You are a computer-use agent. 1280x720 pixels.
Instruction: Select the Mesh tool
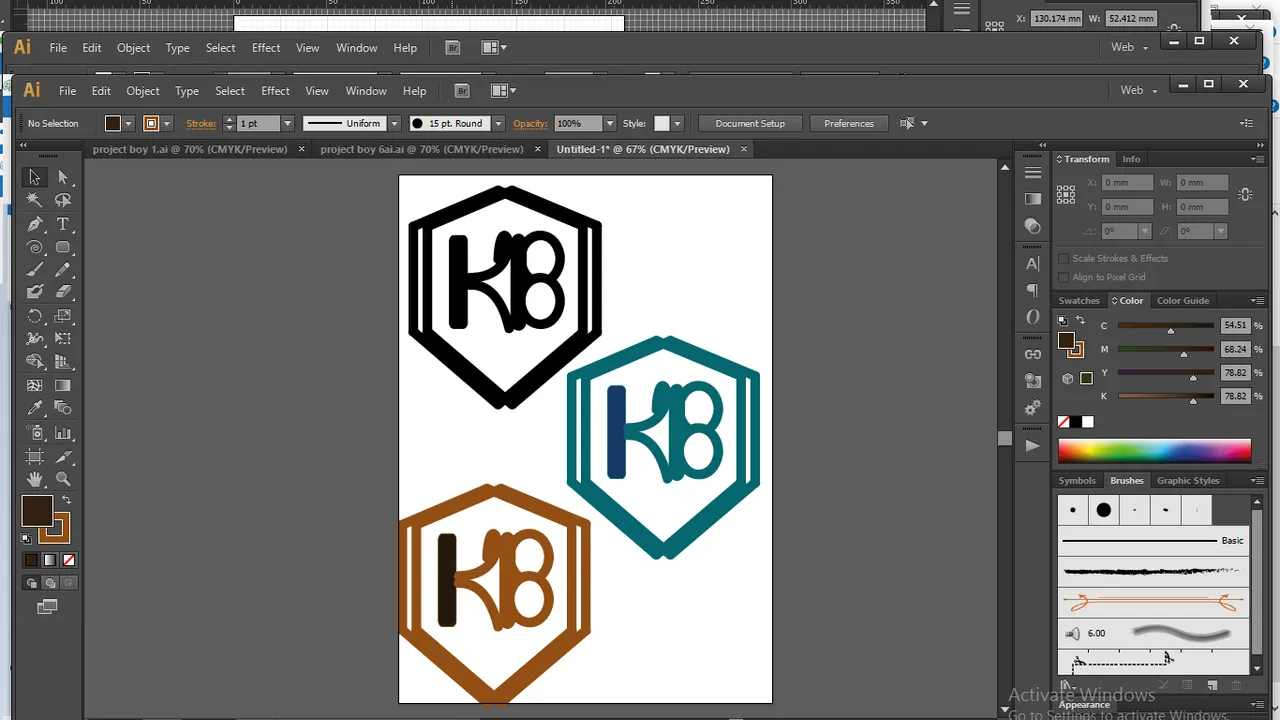[35, 385]
